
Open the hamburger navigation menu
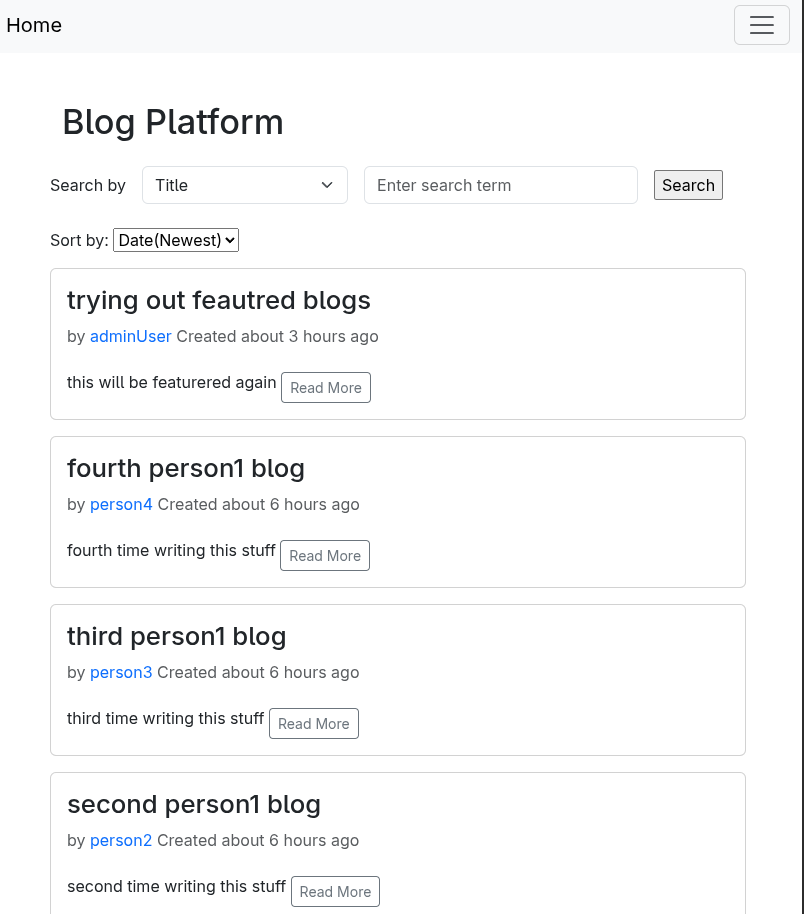pyautogui.click(x=762, y=25)
